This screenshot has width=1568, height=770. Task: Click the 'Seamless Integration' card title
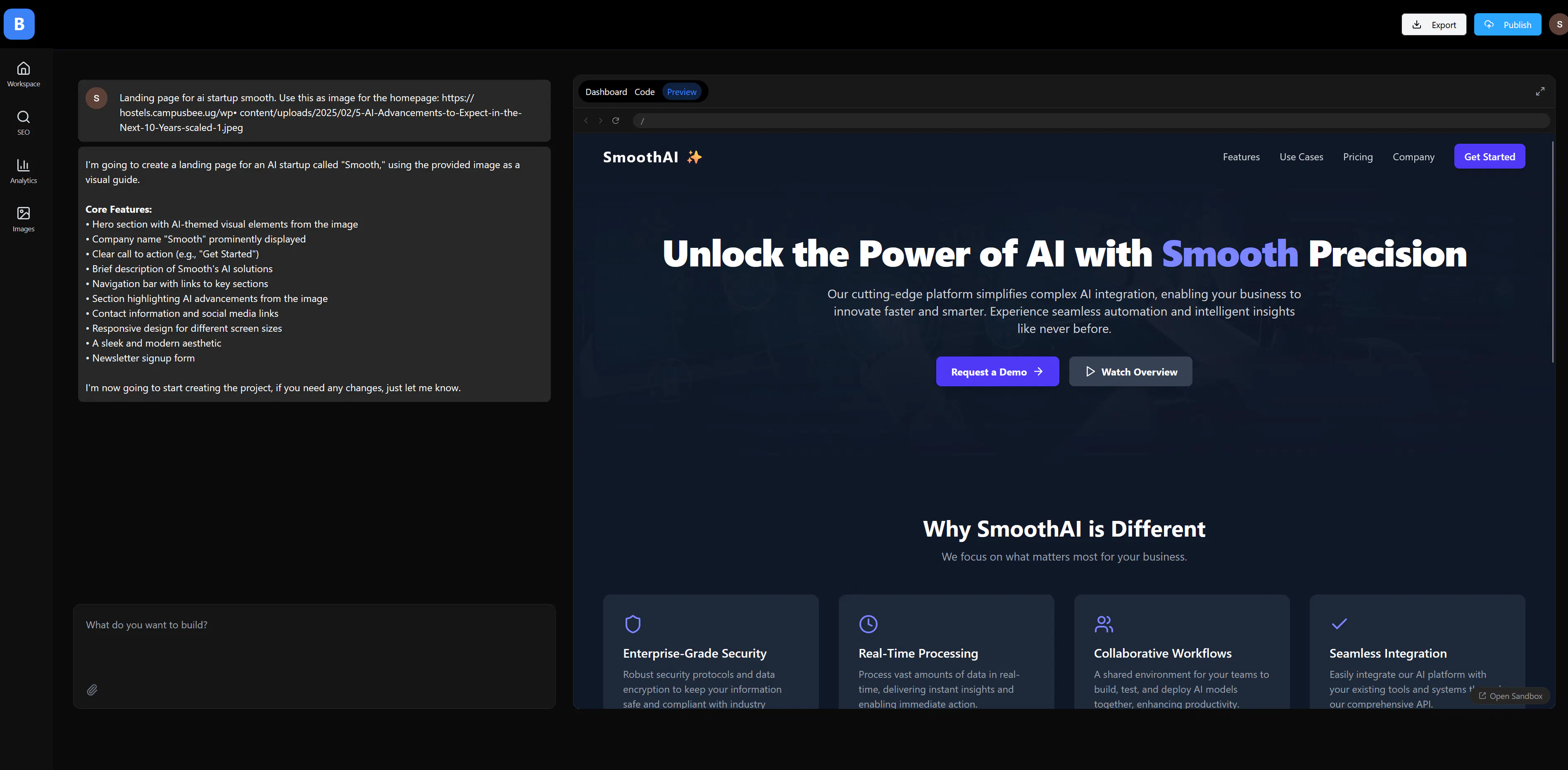click(x=1388, y=653)
